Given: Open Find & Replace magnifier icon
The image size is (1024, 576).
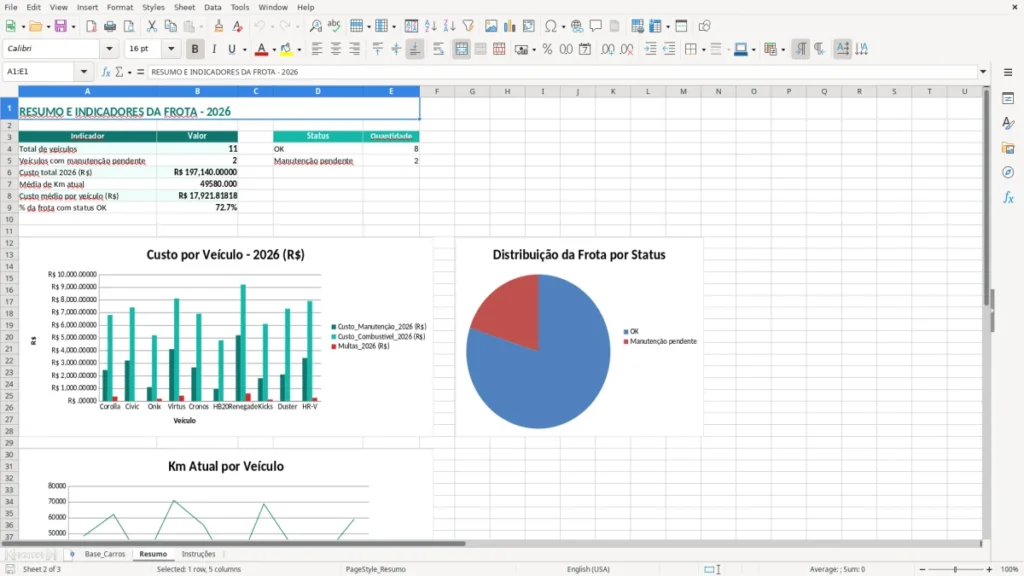Looking at the screenshot, I should (x=315, y=26).
